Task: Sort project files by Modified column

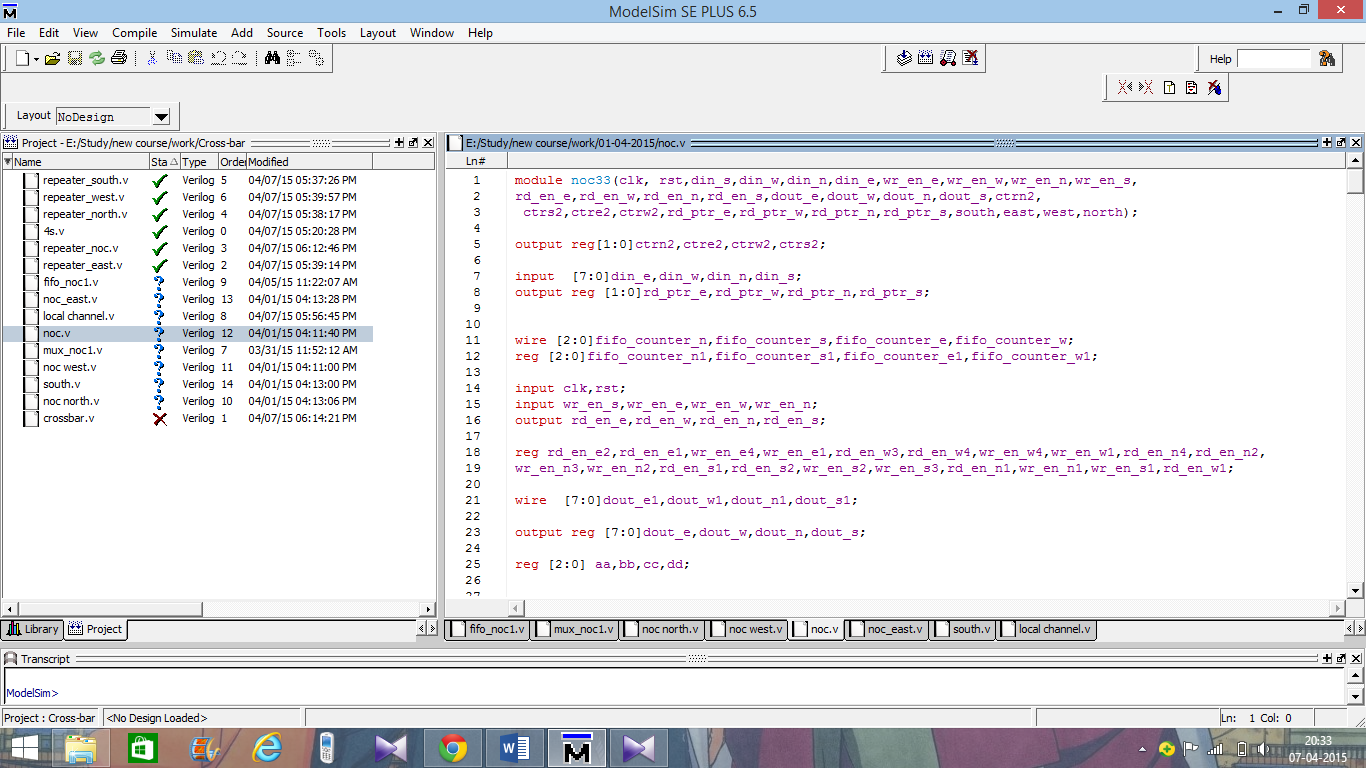Action: 309,161
